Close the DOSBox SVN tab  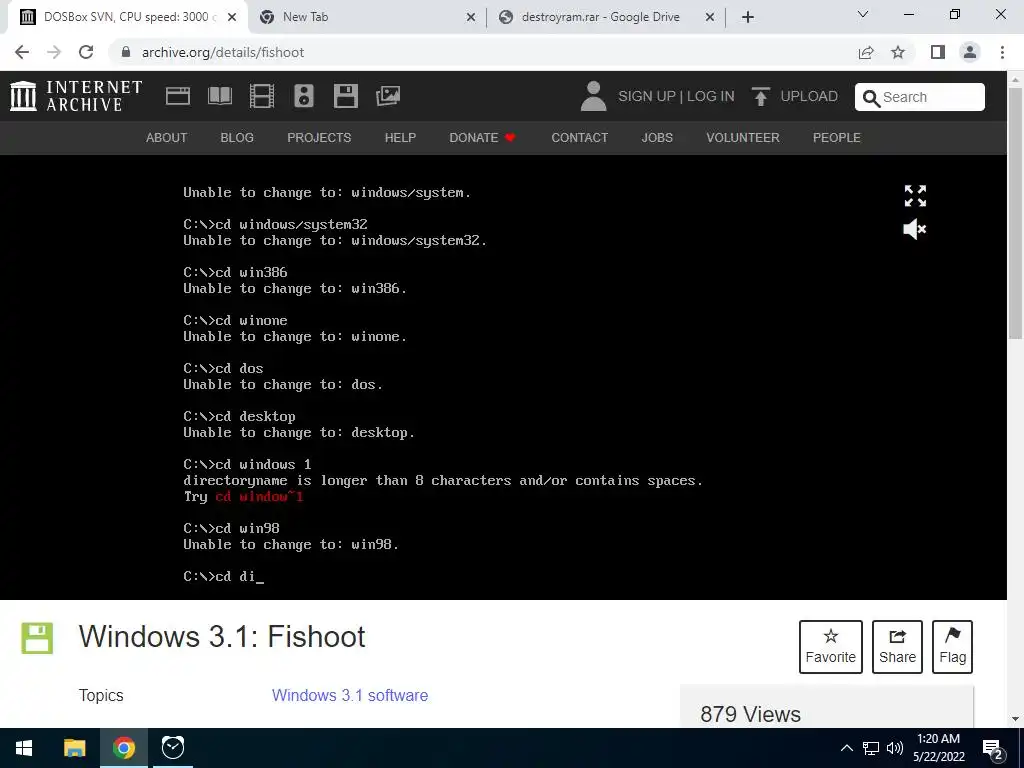pos(232,18)
